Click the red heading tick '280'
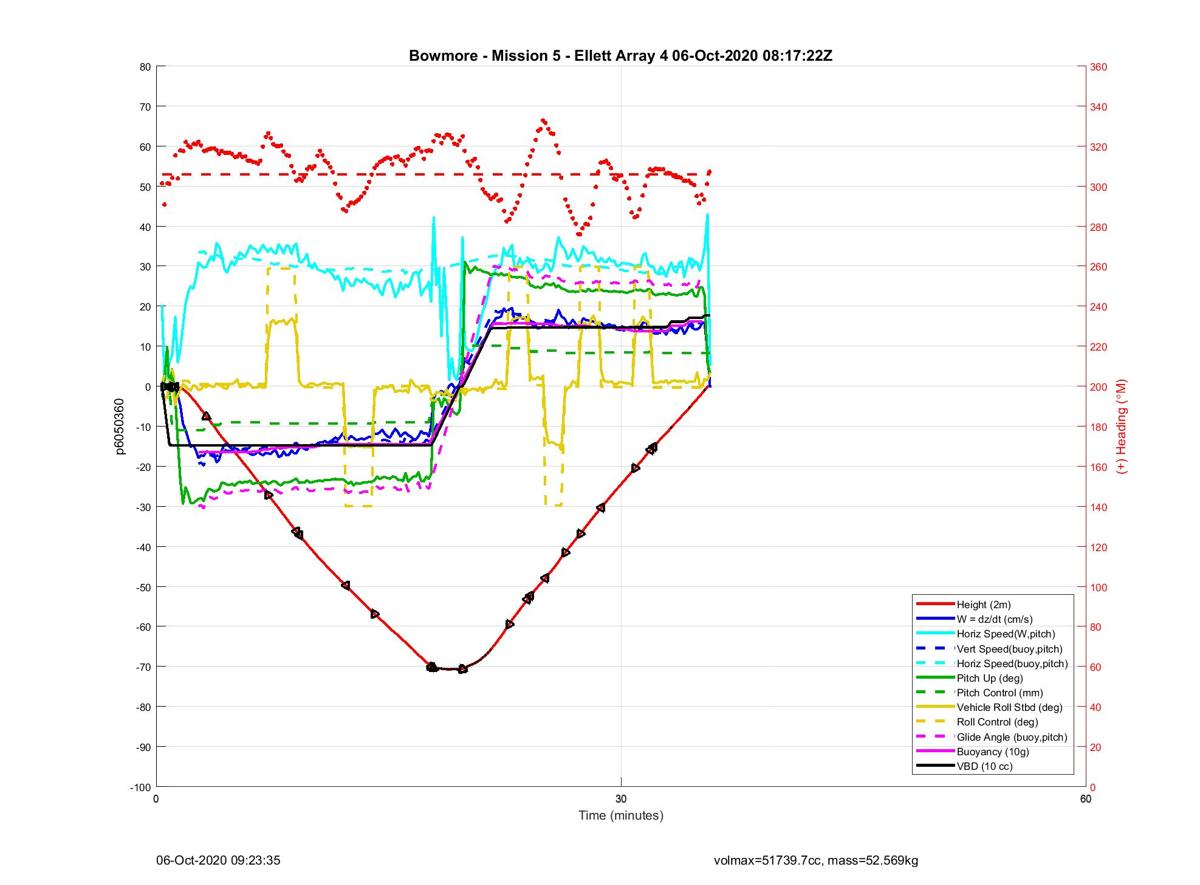Screen dimensions: 1200x885 point(1099,227)
